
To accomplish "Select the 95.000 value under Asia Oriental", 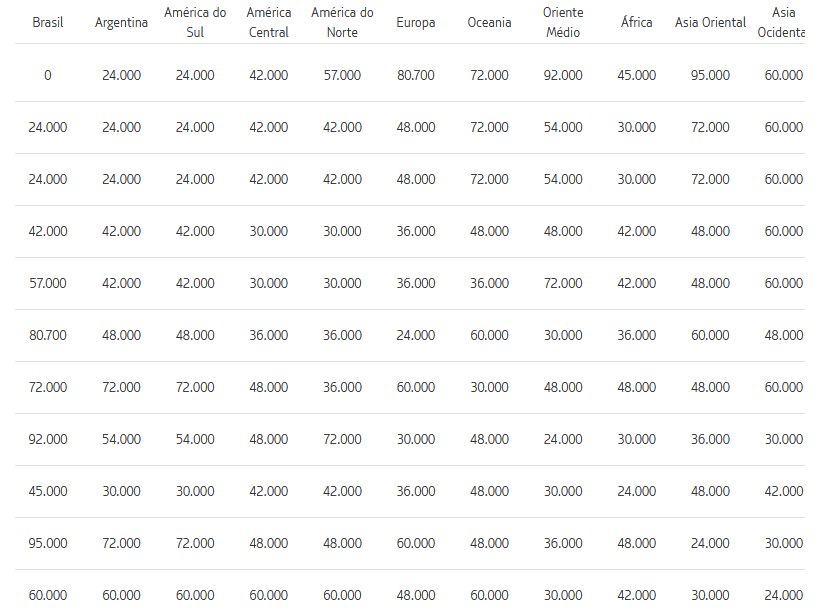I will pyautogui.click(x=710, y=75).
